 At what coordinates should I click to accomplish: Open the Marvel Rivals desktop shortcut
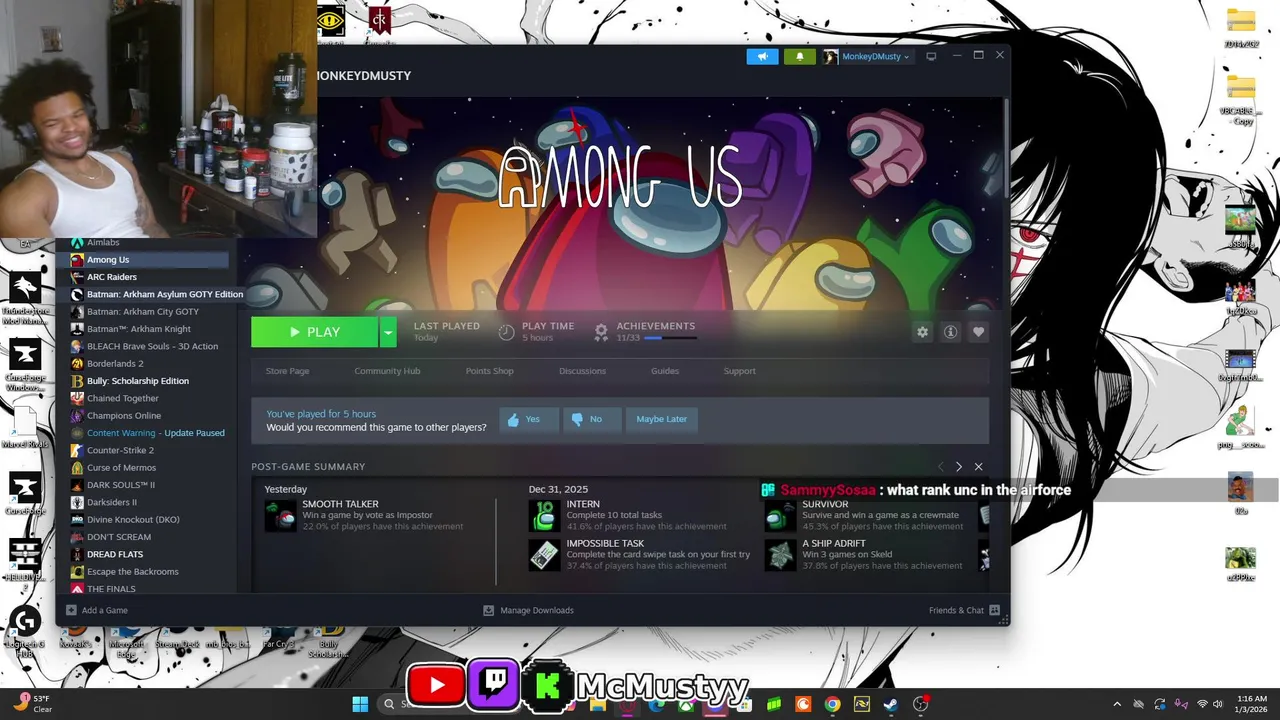[x=25, y=426]
